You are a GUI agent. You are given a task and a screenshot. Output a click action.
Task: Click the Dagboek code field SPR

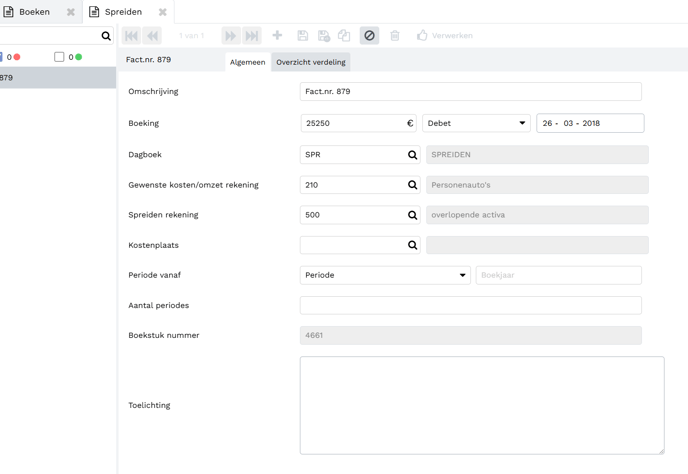point(360,154)
